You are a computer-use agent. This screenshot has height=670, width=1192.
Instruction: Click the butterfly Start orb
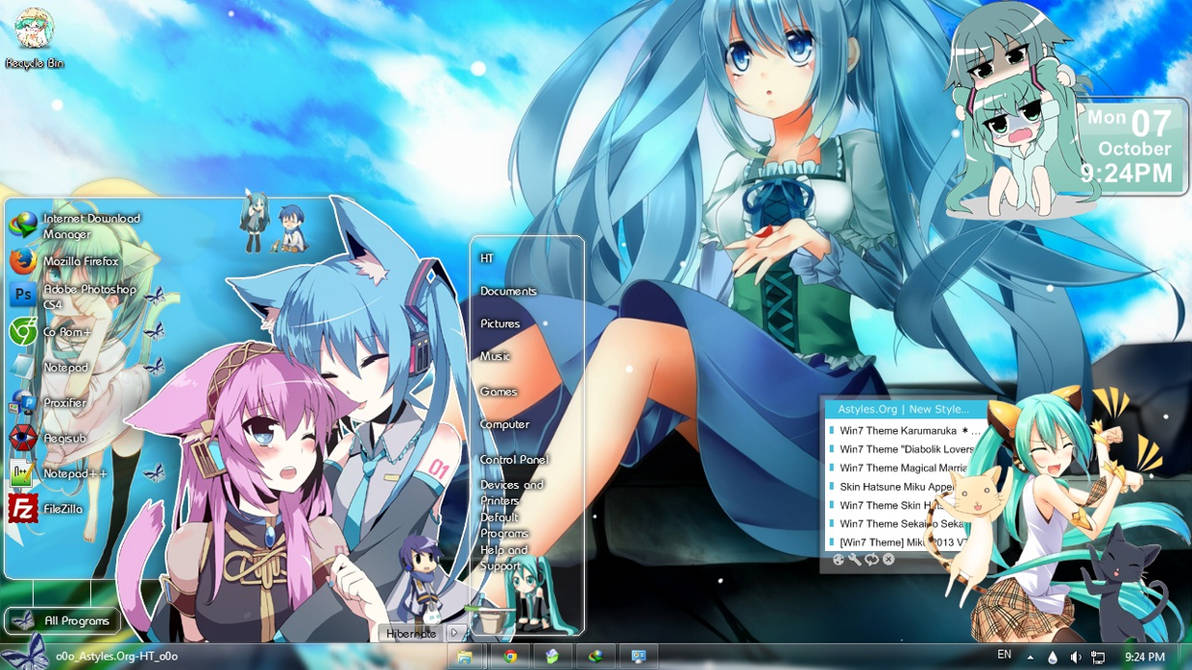click(x=24, y=653)
